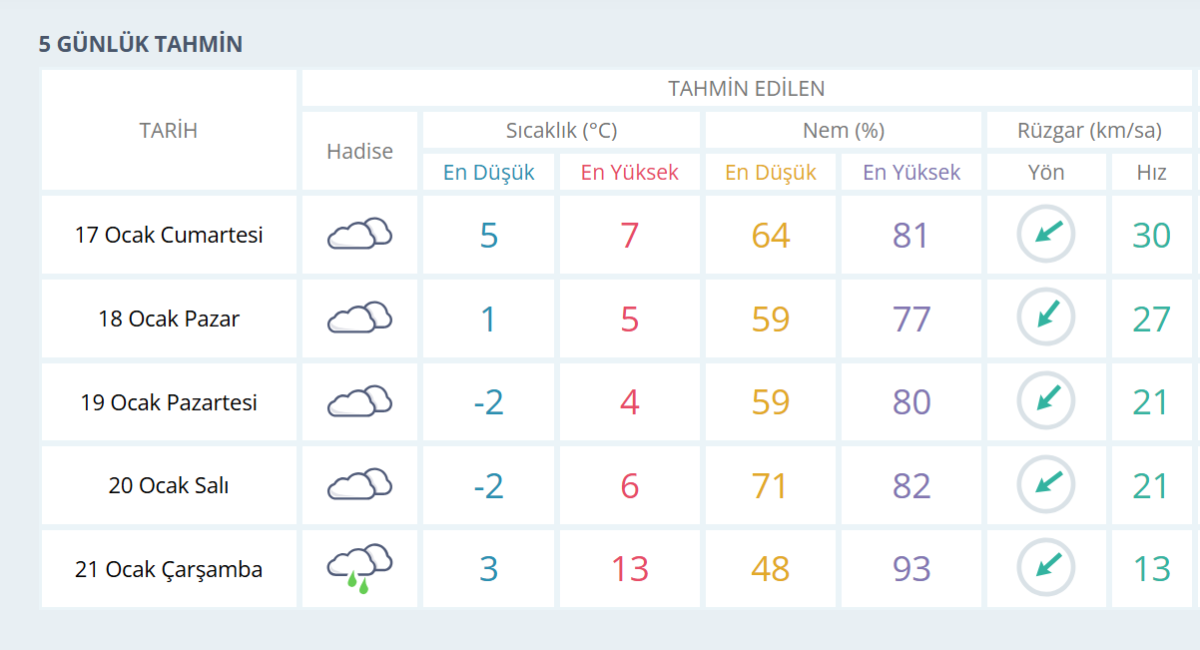Viewport: 1200px width, 650px height.
Task: Click the Hadise column header
Action: (x=359, y=151)
